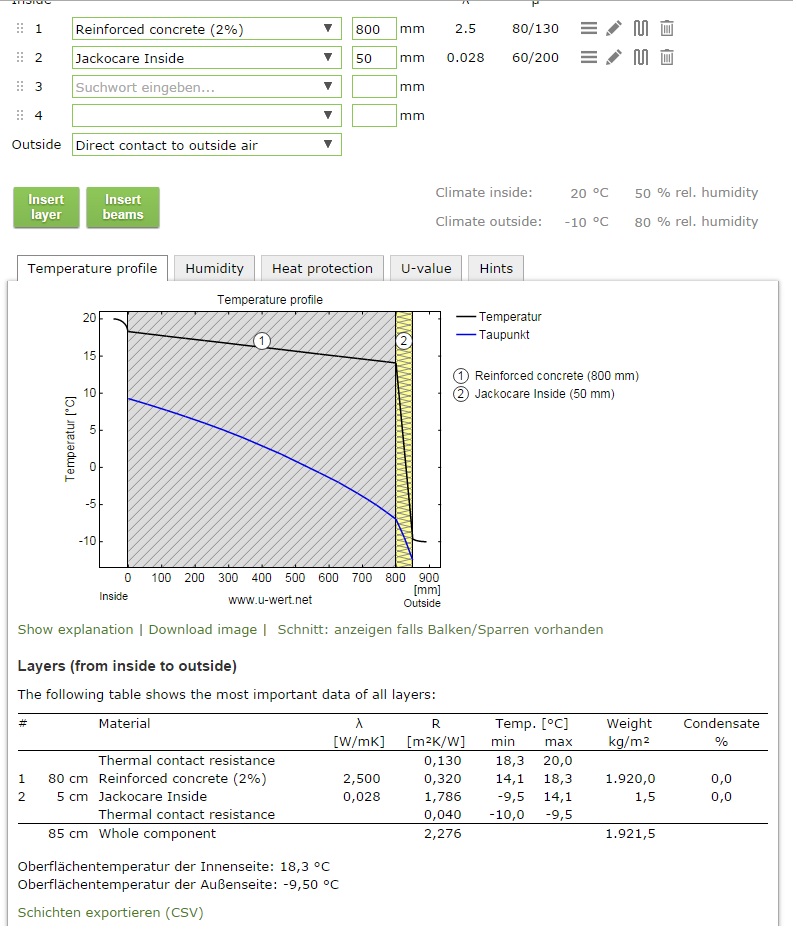Delete Jackocare Inside layer with trash icon
The height and width of the screenshot is (939, 797).
click(x=666, y=57)
